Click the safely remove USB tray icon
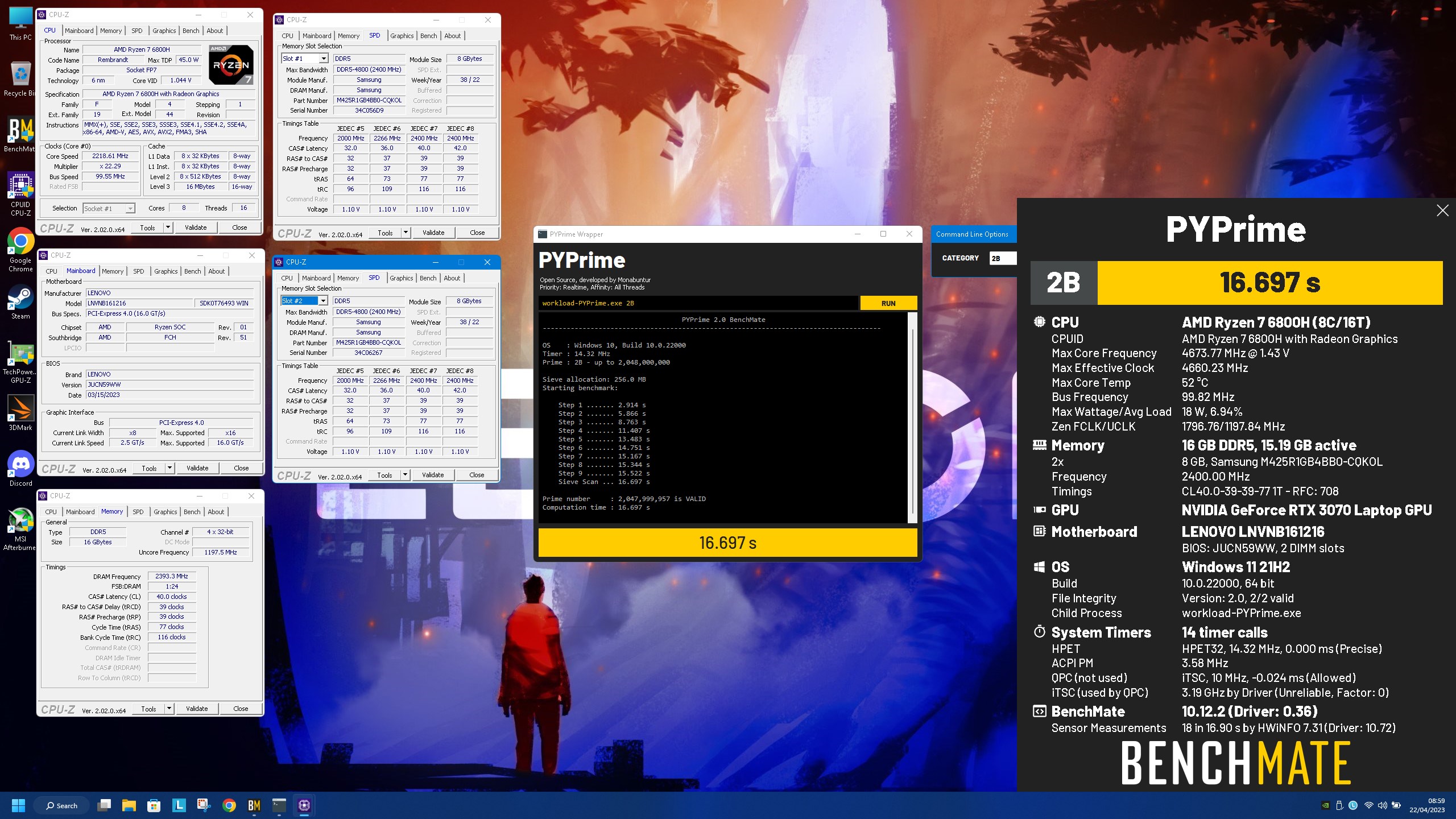Image resolution: width=1456 pixels, height=819 pixels. click(1339, 805)
